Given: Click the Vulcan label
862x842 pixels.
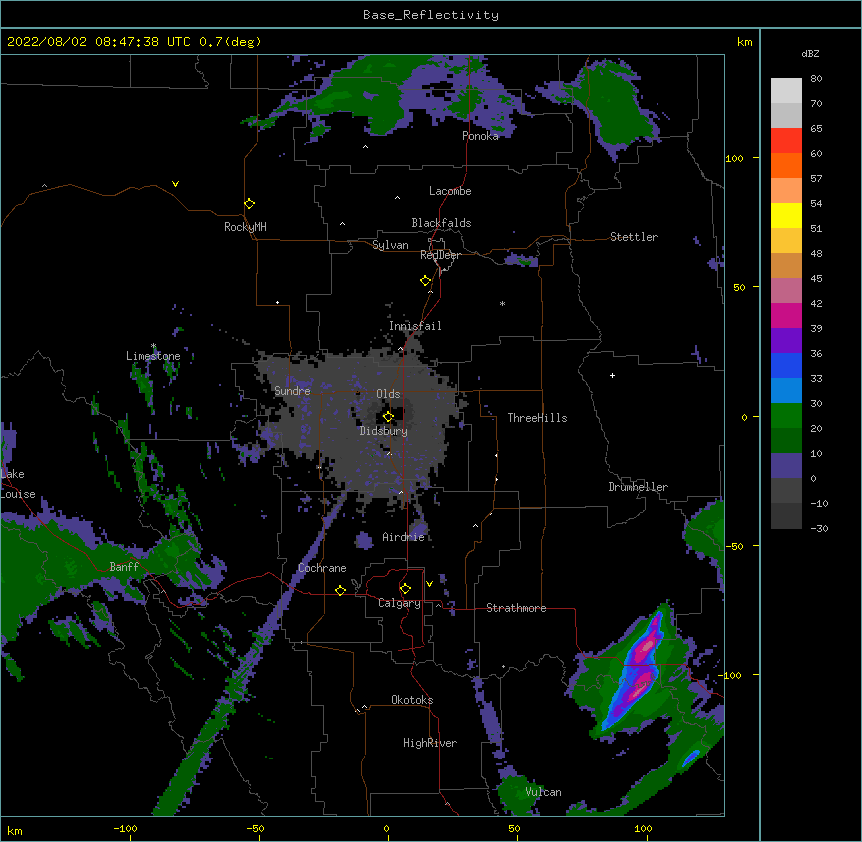Looking at the screenshot, I should pos(543,792).
